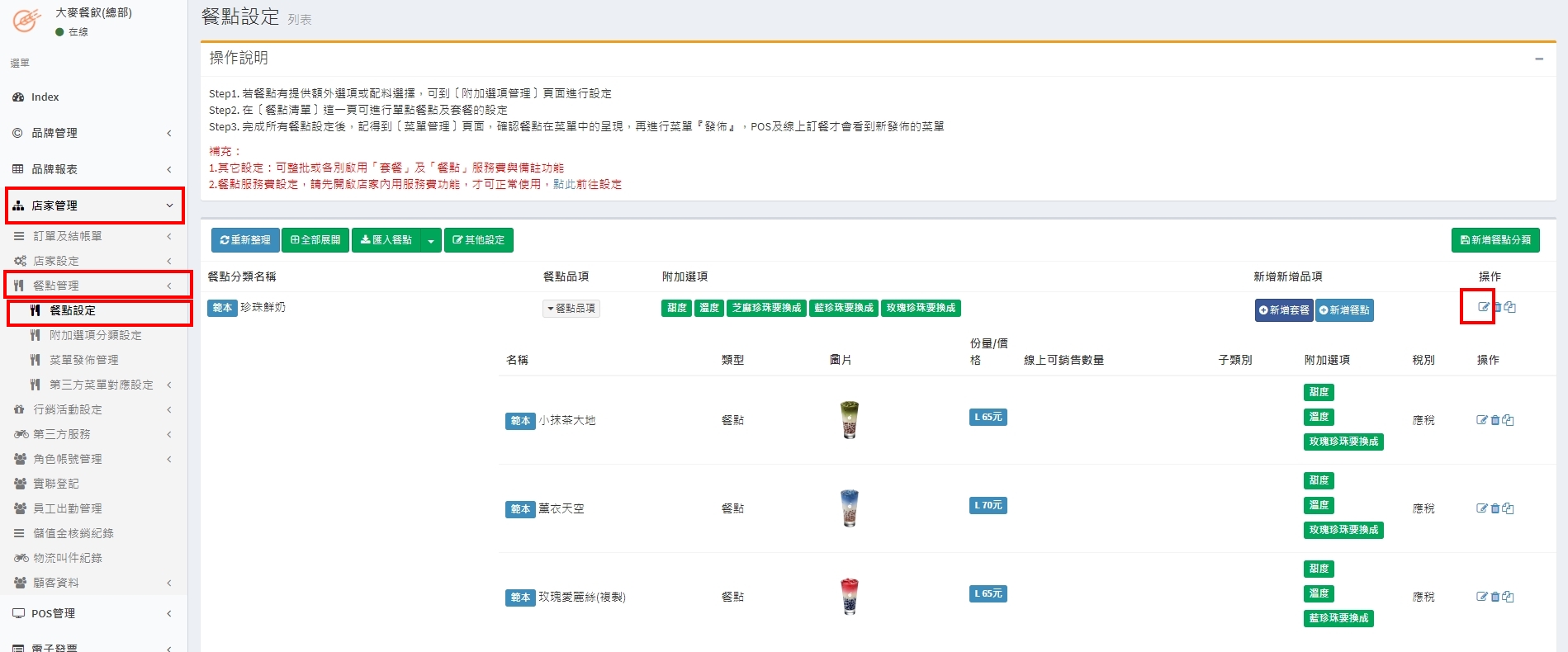Click the 點此 link to service fee settings
Image resolution: width=1568 pixels, height=652 pixels.
(x=563, y=184)
